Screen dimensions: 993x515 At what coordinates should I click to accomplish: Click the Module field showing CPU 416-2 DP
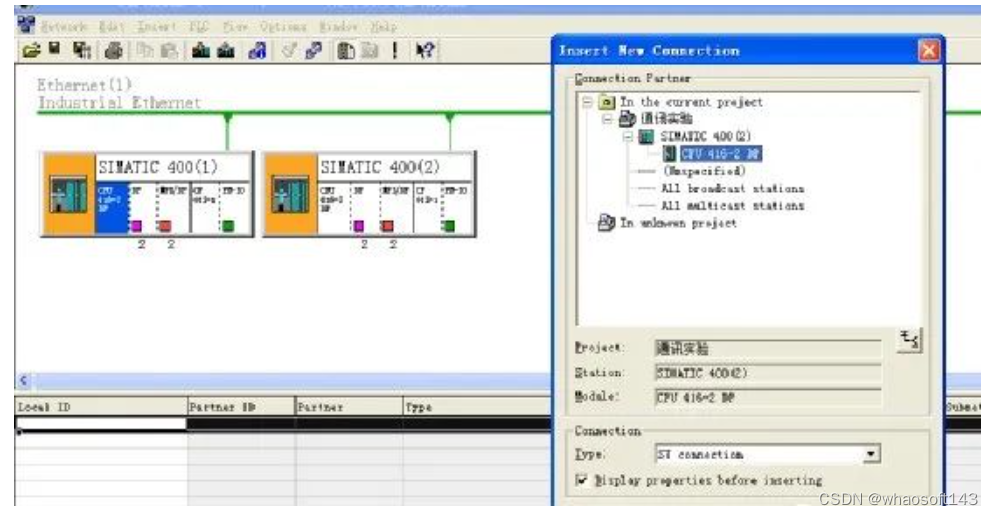[x=768, y=398]
